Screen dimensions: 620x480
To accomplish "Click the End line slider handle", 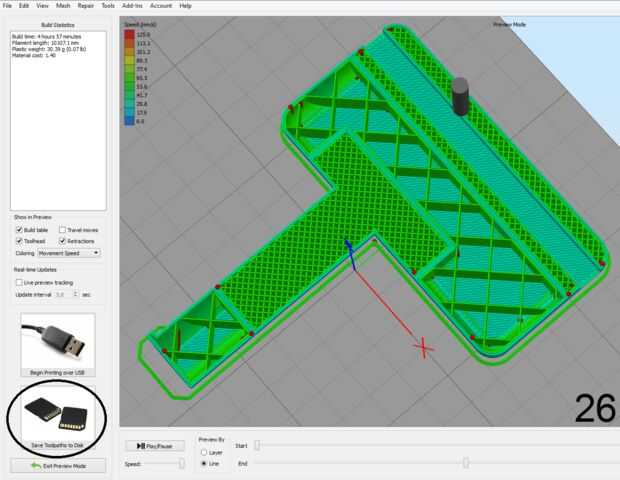I will click(x=466, y=463).
